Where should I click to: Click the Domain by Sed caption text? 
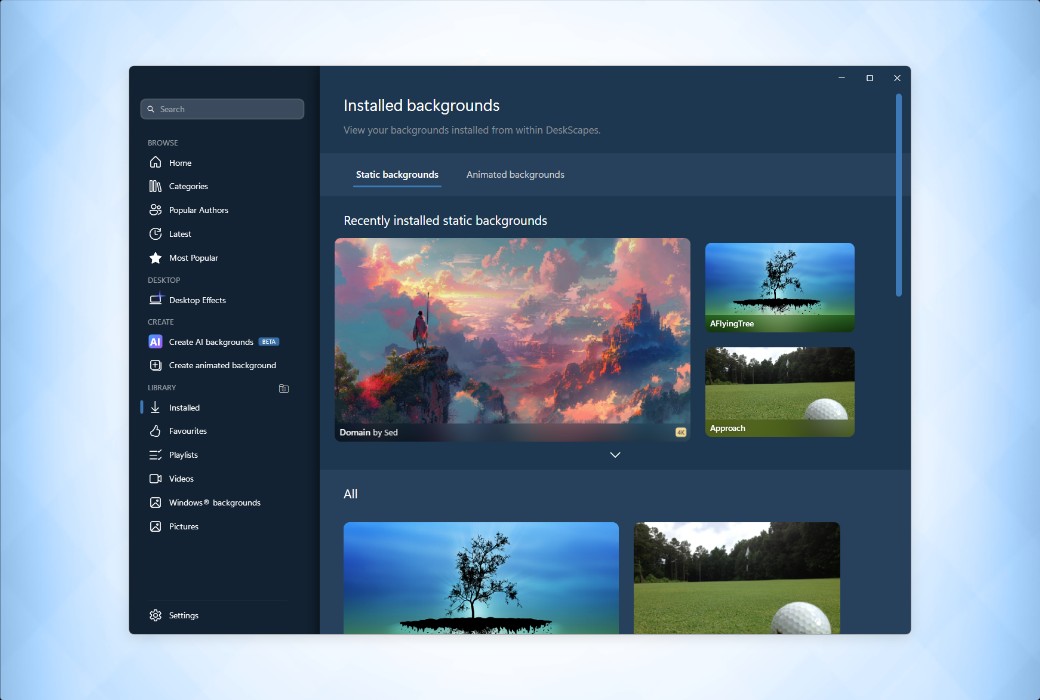click(x=368, y=433)
